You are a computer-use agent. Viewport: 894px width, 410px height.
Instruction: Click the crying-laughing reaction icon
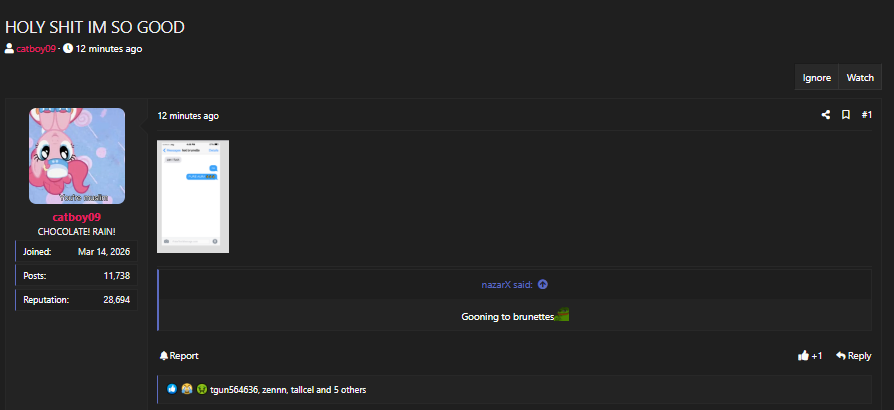[187, 389]
